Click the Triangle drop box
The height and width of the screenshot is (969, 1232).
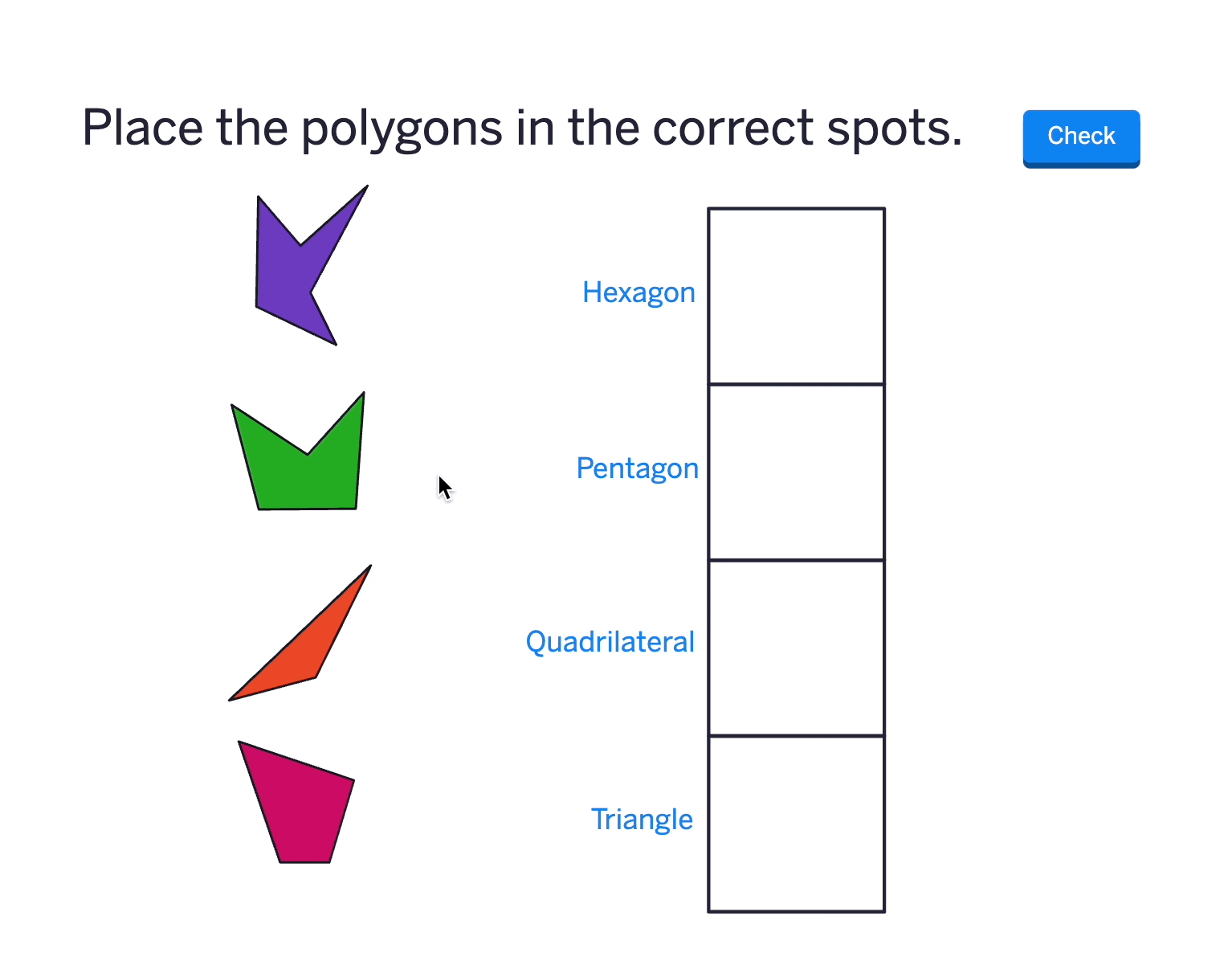(x=796, y=822)
